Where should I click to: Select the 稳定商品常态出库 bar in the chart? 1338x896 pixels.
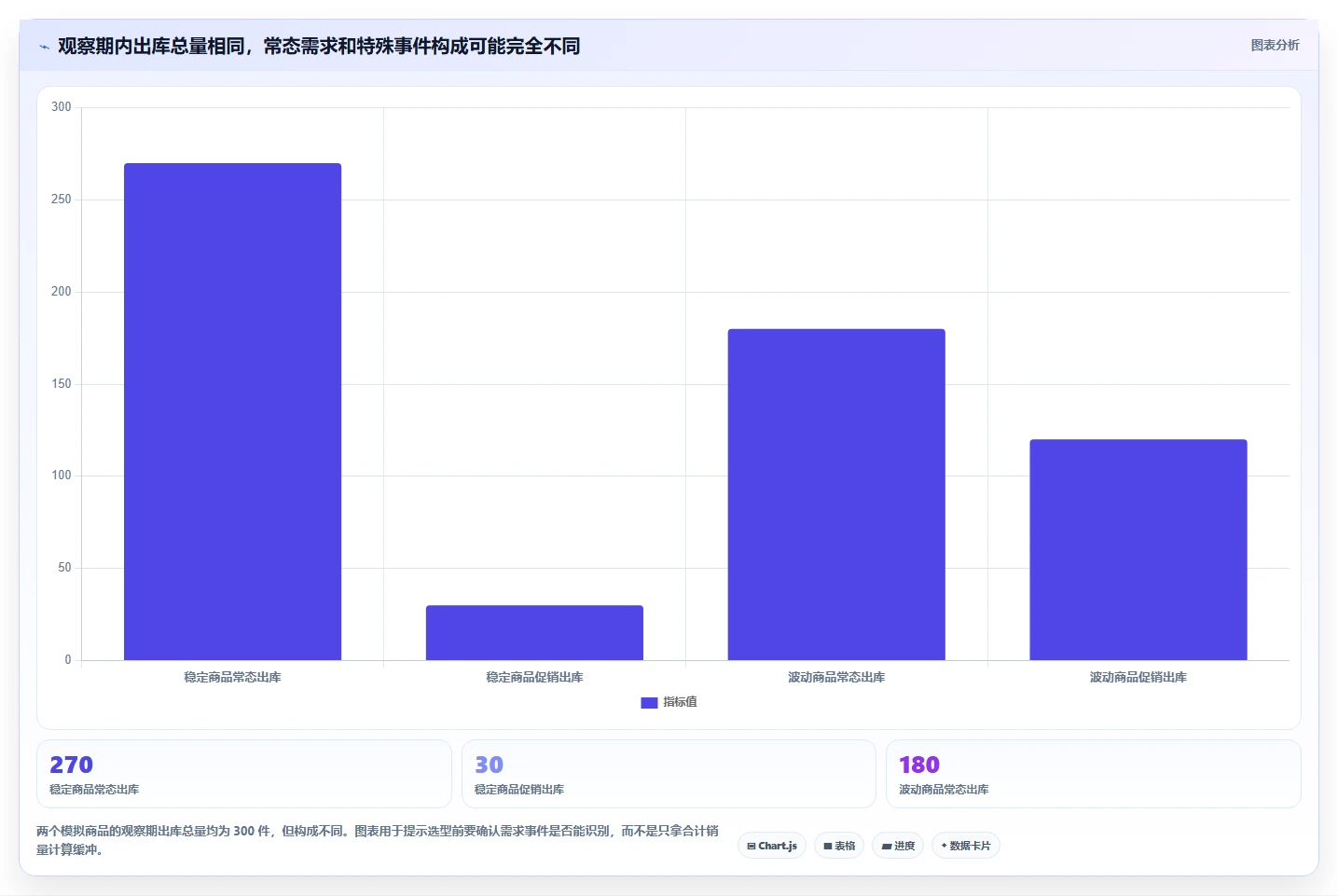pos(232,411)
